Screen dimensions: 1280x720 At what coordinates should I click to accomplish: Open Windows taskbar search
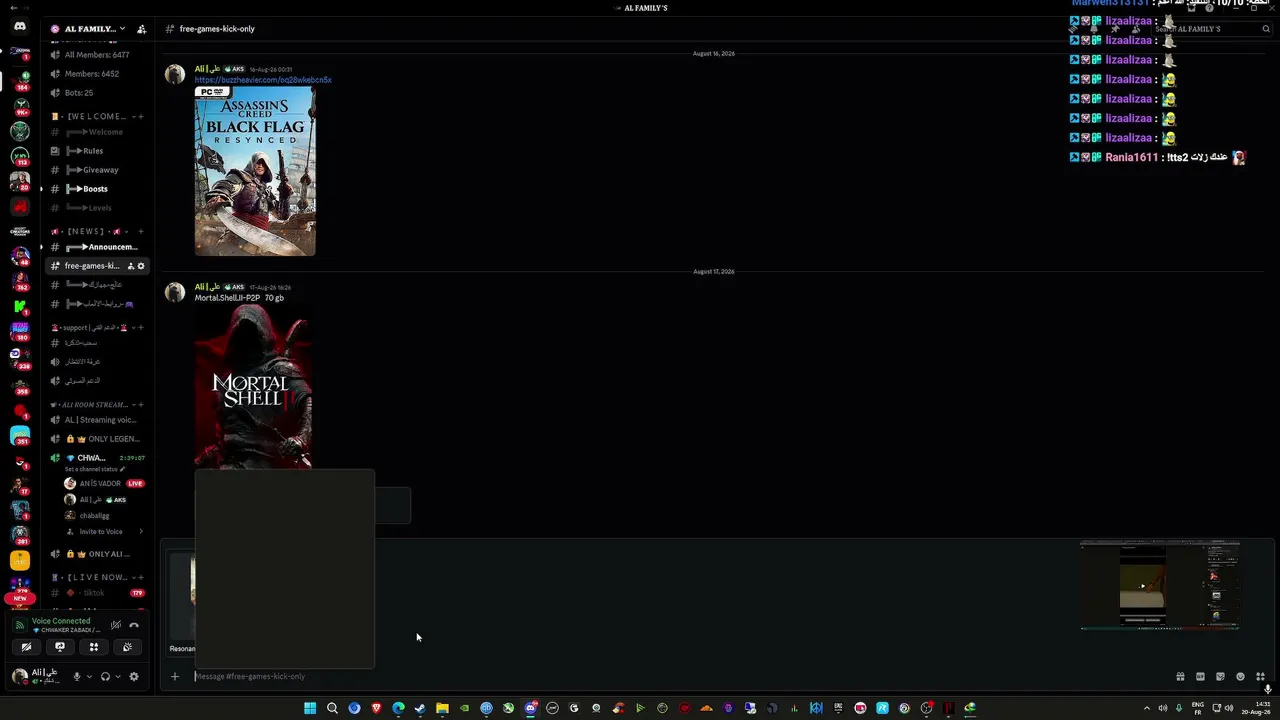point(332,708)
